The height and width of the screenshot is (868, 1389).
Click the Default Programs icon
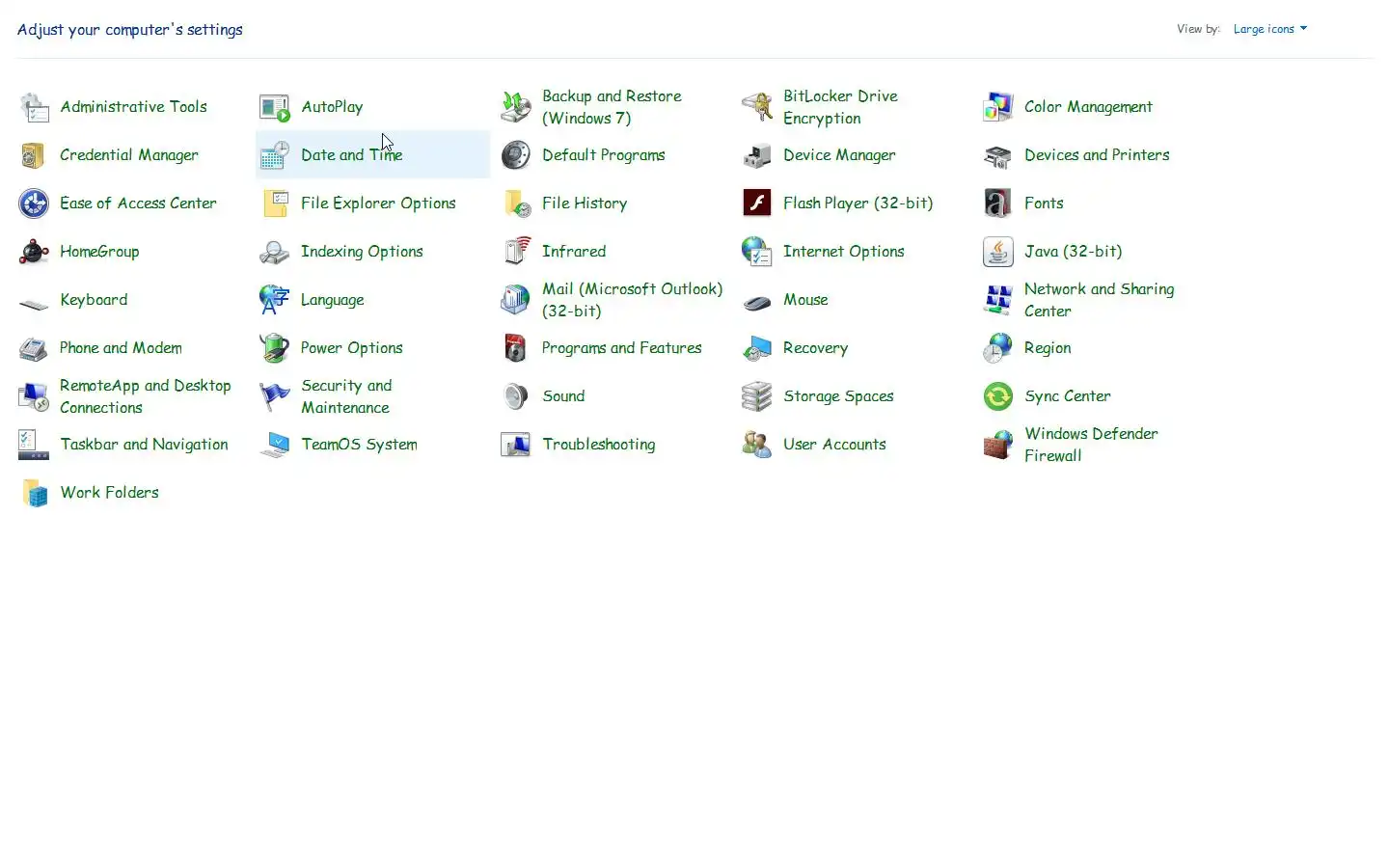pos(516,155)
